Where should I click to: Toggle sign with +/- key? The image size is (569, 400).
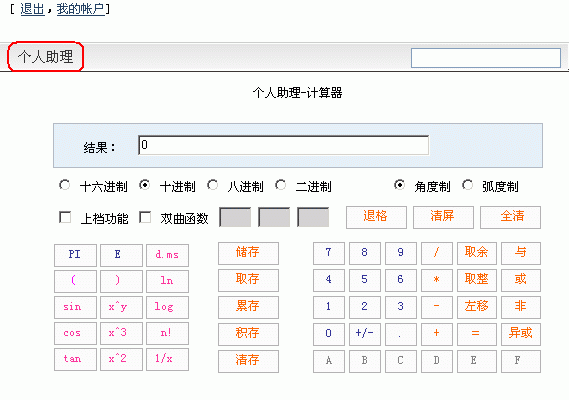pyautogui.click(x=365, y=334)
